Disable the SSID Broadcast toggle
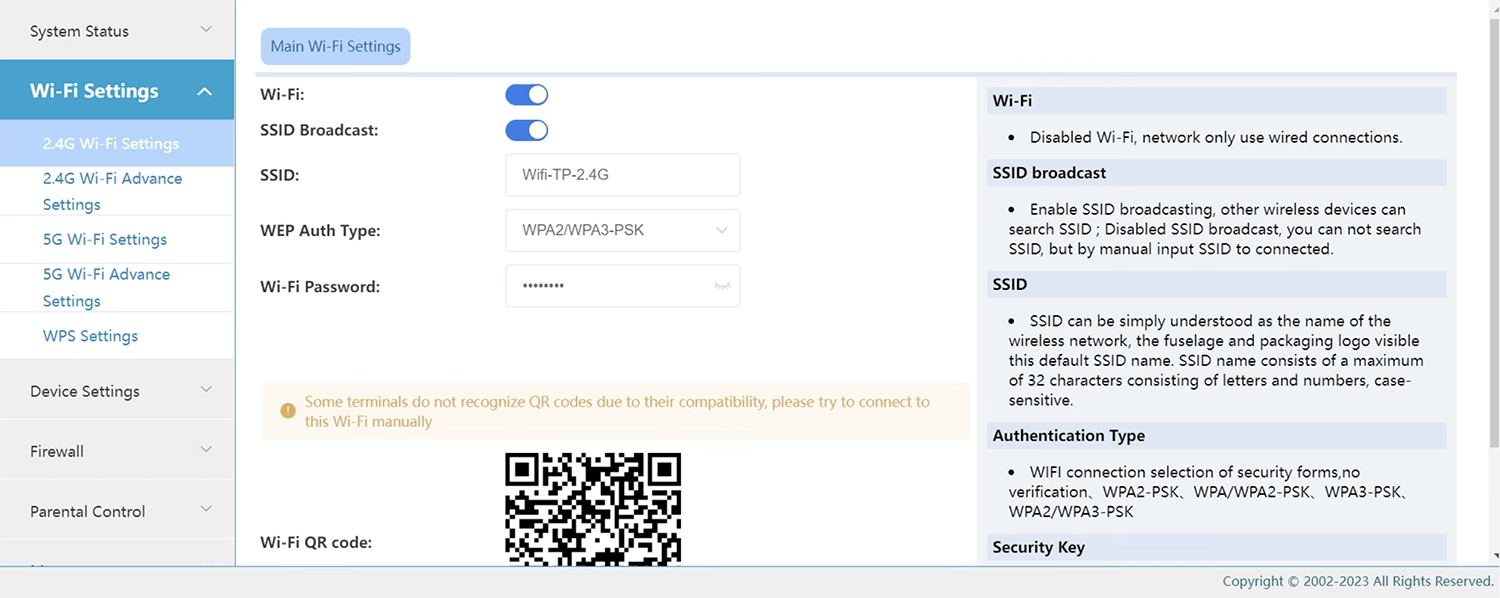This screenshot has height=598, width=1500. [x=527, y=130]
